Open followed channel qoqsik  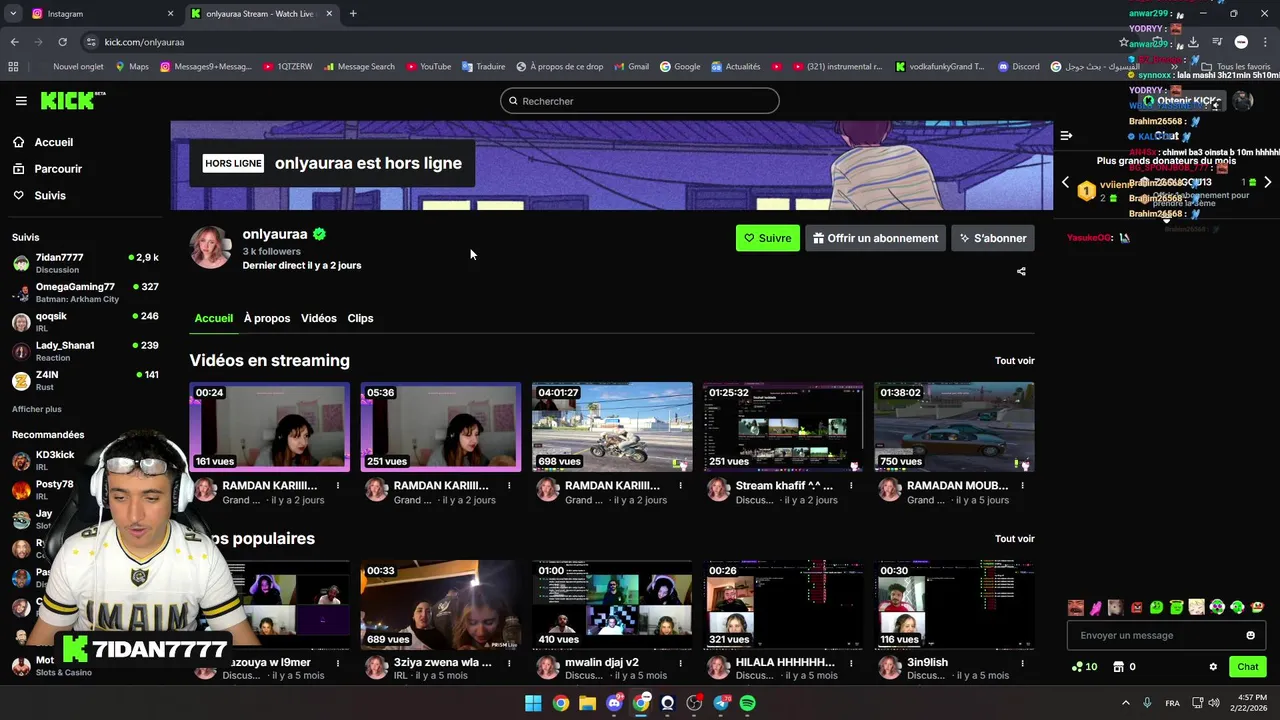point(85,321)
